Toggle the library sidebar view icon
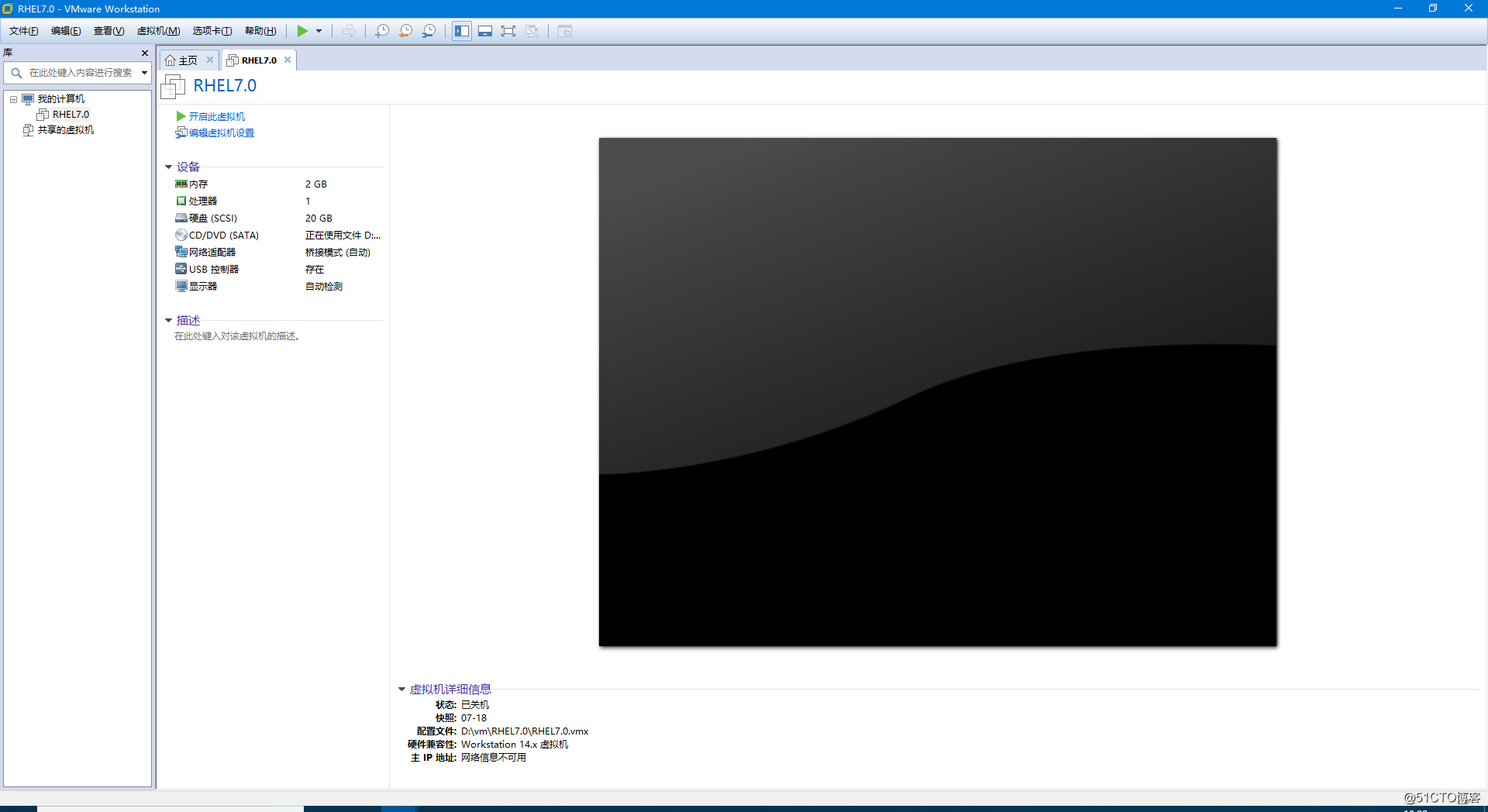 point(462,31)
